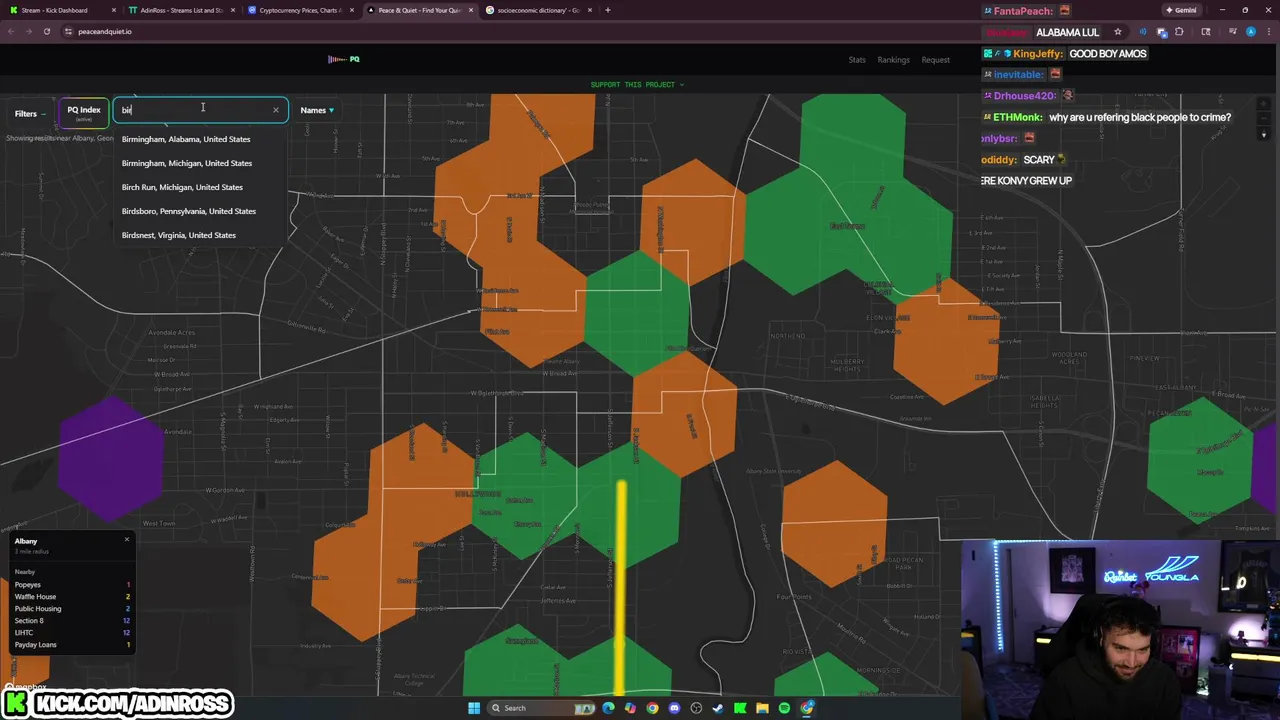Collapse the Filters panel
Viewport: 1280px width, 720px height.
click(30, 113)
